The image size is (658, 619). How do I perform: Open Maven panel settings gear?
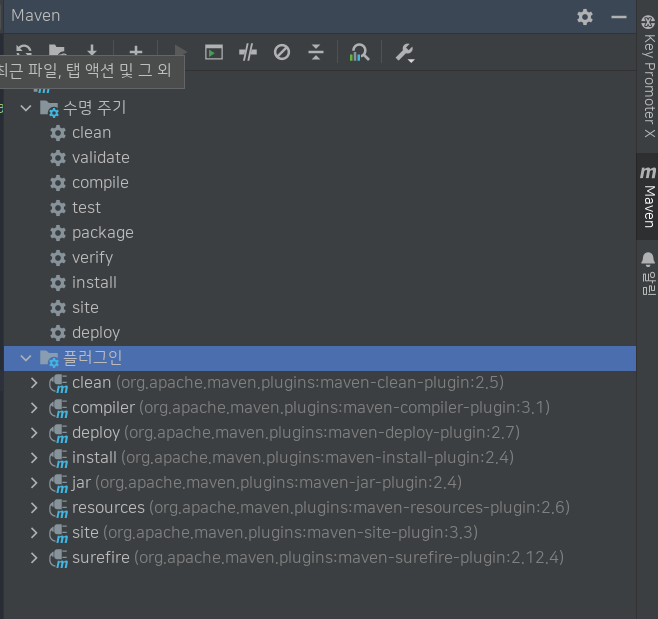tap(585, 17)
